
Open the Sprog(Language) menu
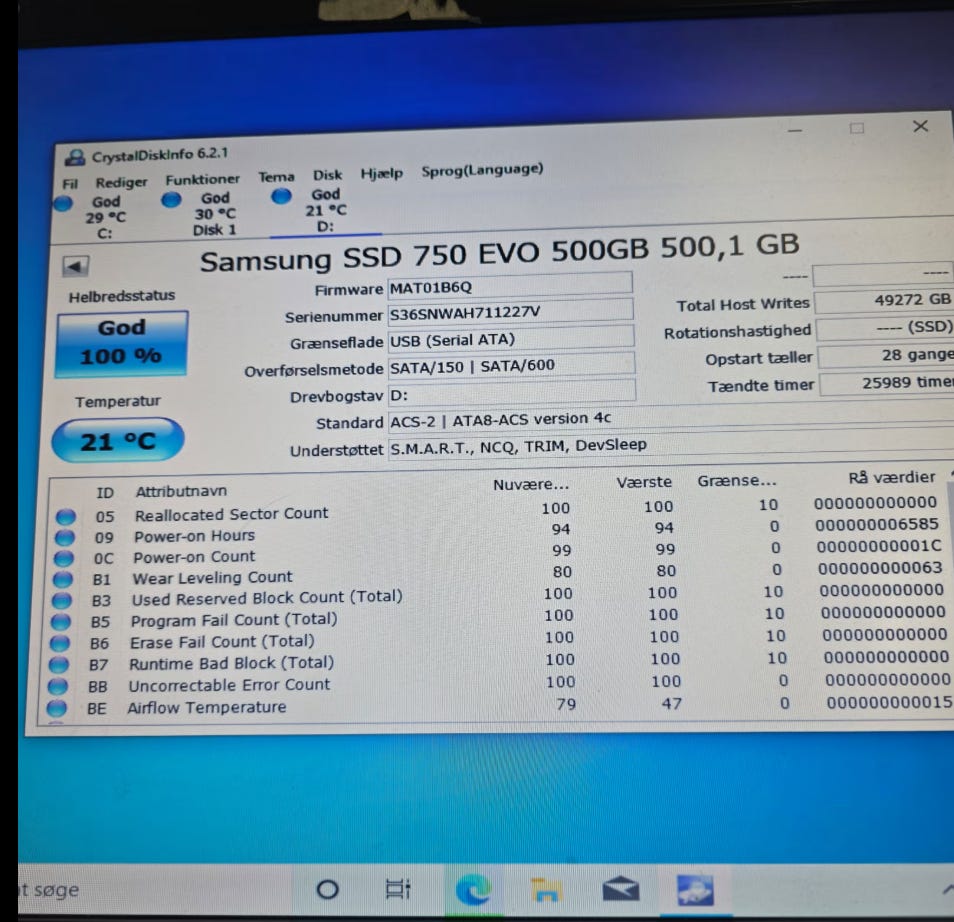(x=482, y=170)
